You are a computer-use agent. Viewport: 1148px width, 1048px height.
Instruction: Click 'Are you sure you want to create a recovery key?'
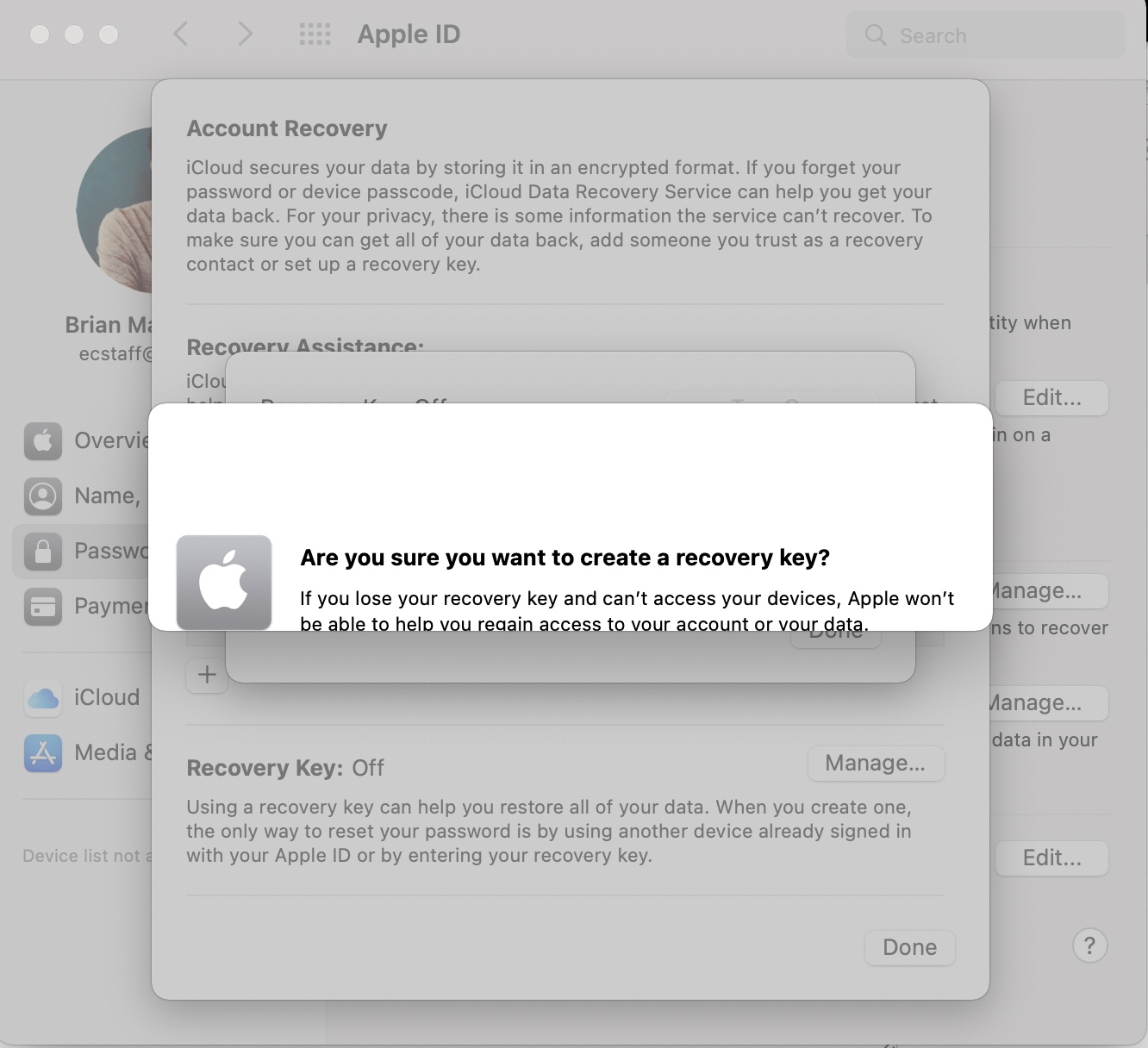565,558
